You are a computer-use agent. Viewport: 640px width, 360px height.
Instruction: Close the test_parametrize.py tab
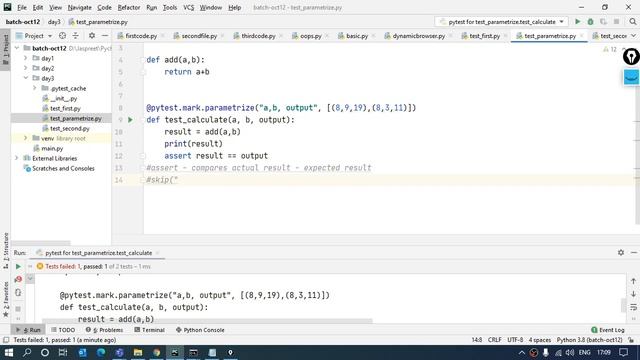click(581, 36)
